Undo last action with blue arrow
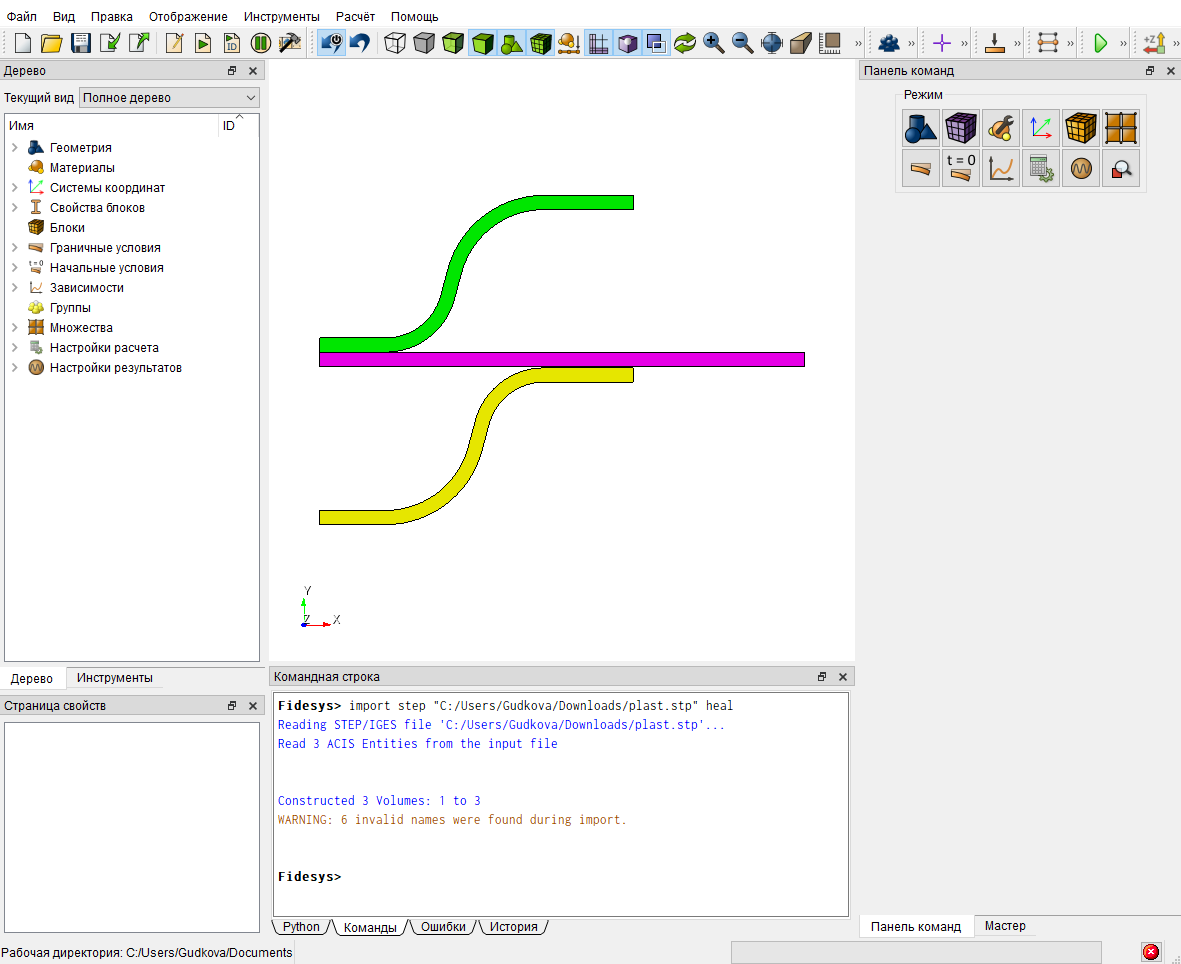 tap(360, 43)
